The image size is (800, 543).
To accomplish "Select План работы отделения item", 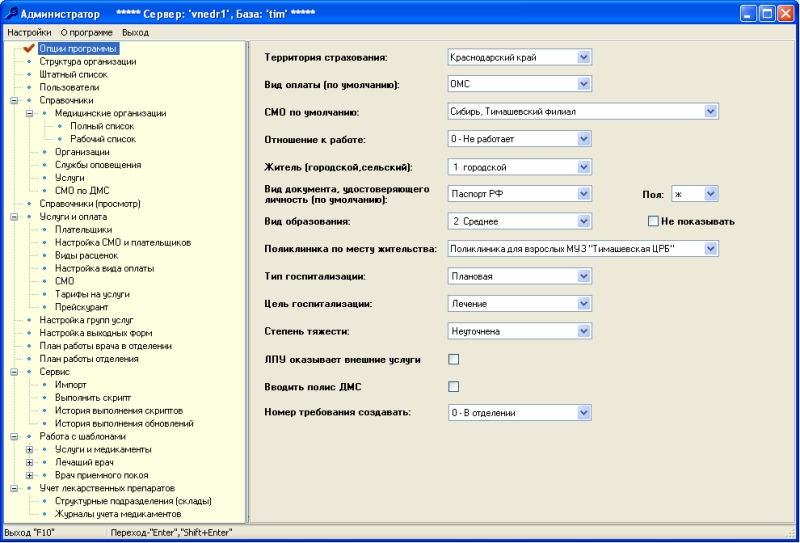I will coord(89,359).
